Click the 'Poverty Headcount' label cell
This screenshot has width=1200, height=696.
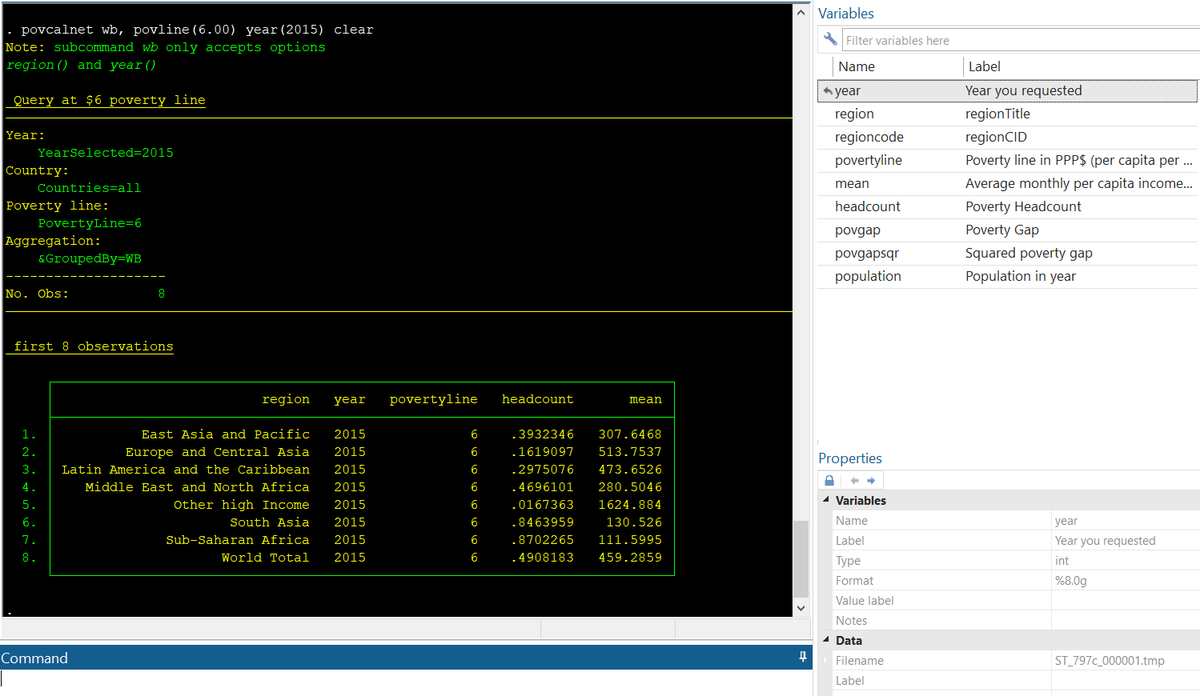[x=1023, y=206]
